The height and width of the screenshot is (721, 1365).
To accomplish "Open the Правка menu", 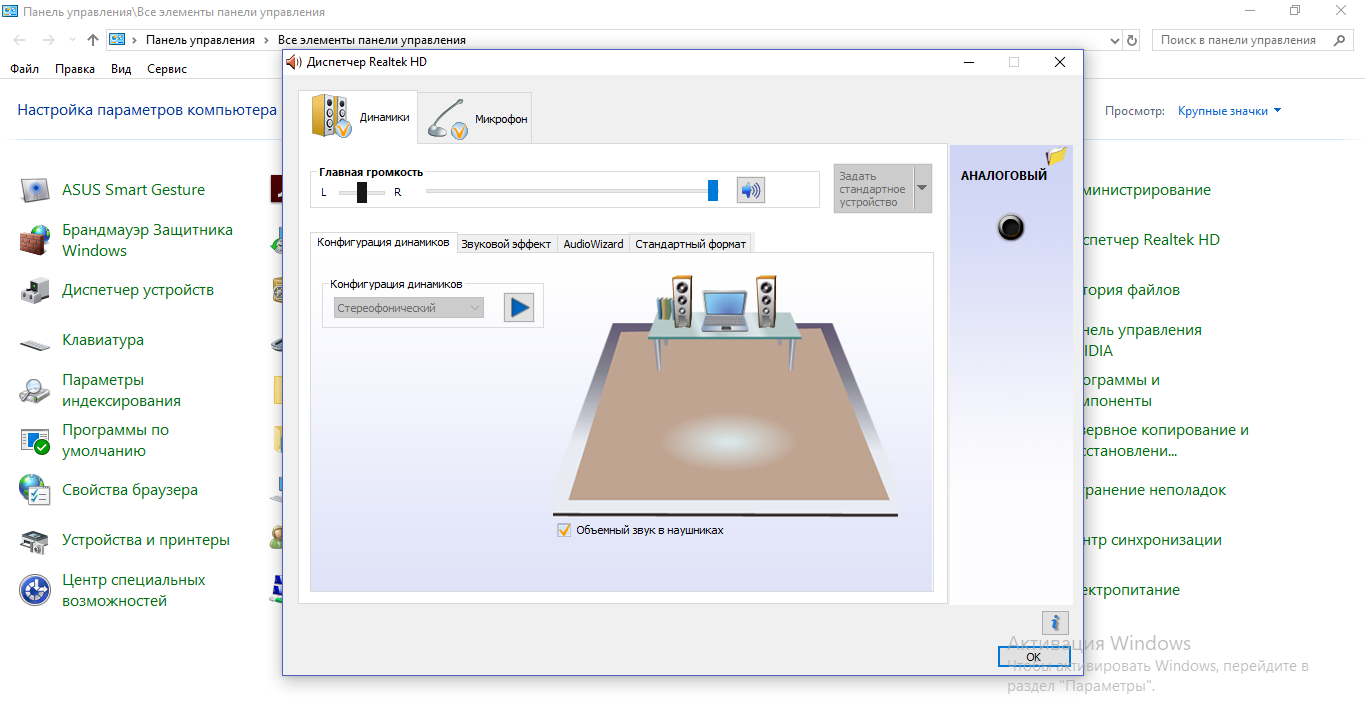I will (75, 69).
